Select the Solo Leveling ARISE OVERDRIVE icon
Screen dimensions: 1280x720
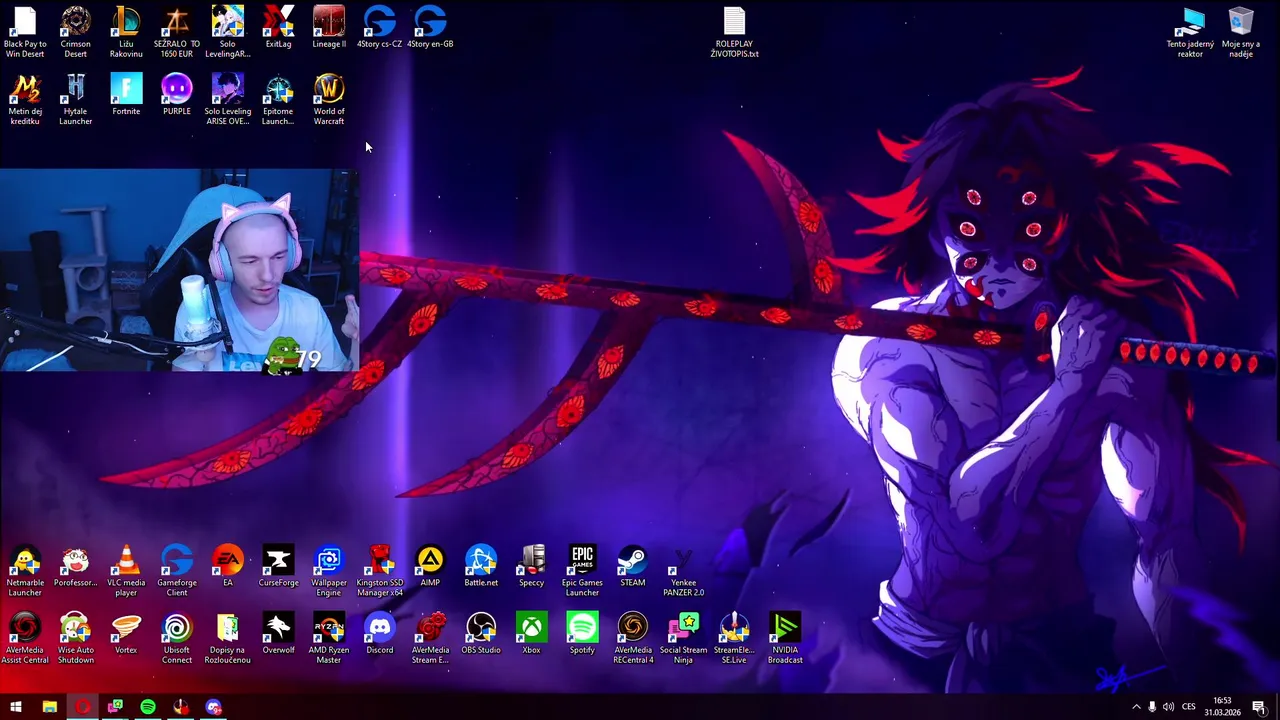click(227, 99)
